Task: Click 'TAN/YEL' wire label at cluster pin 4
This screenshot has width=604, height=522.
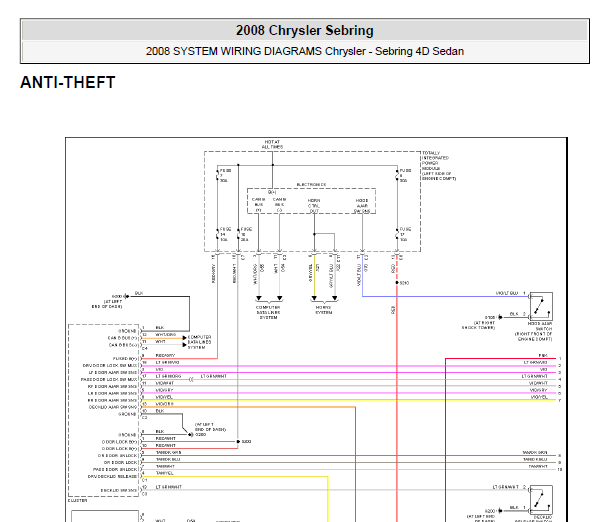Action: click(164, 473)
